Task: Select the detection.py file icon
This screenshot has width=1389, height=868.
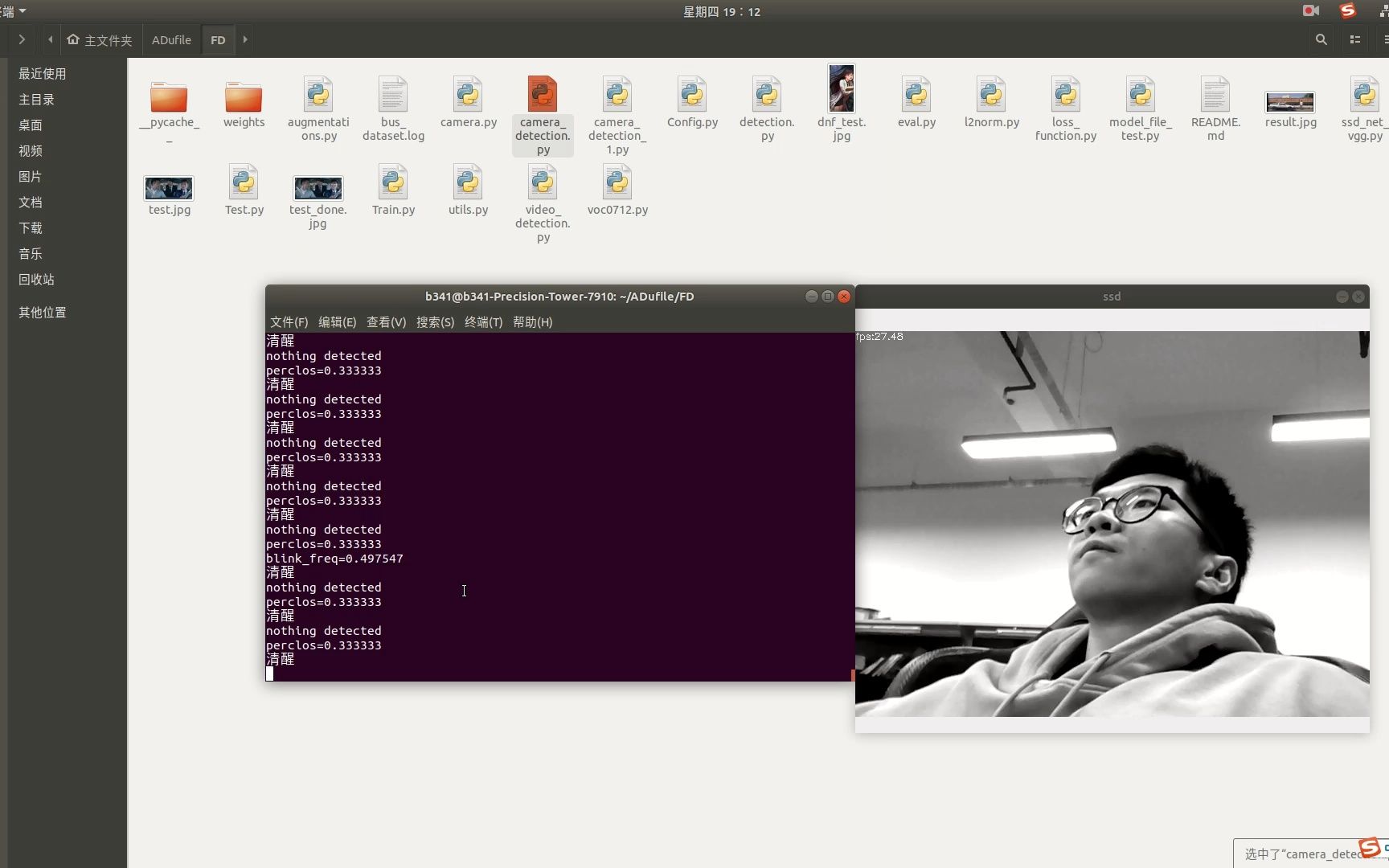Action: (767, 95)
